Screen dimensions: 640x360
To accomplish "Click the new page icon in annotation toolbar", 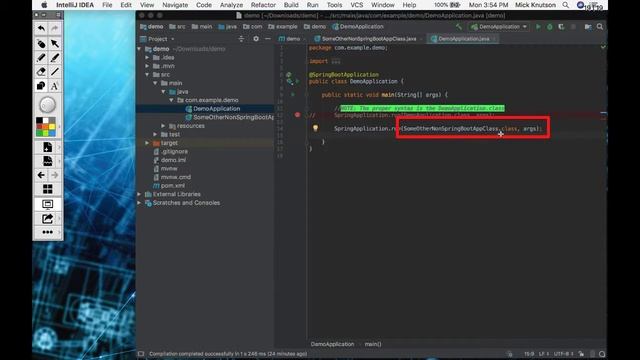I will coord(47,147).
